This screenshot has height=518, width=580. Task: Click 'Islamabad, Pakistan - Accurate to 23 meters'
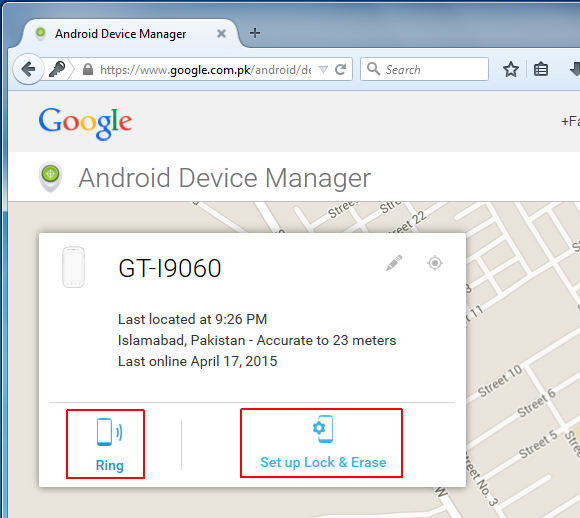pos(257,340)
